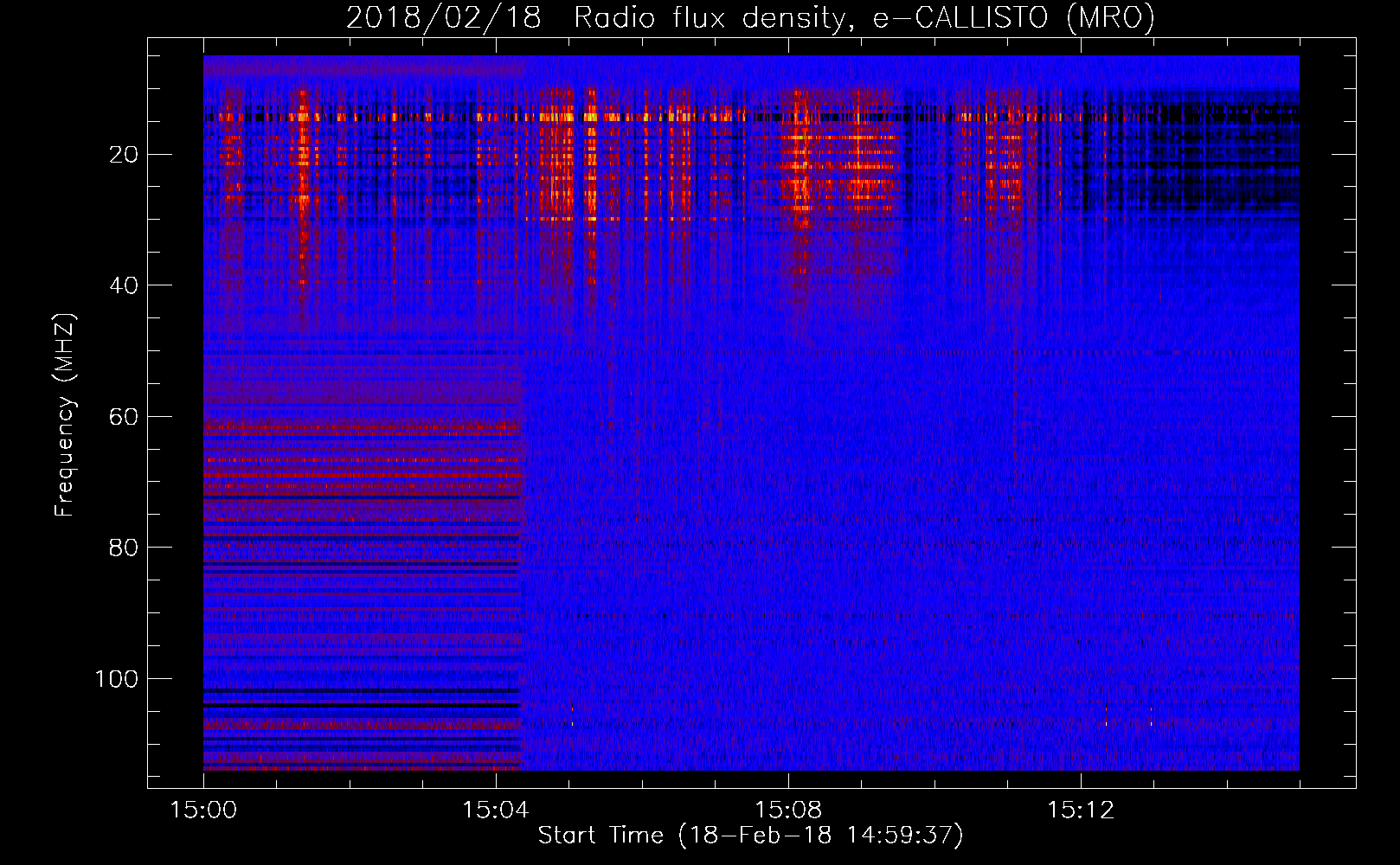1400x865 pixels.
Task: Click the '20' frequency tick label
Action: coord(124,155)
